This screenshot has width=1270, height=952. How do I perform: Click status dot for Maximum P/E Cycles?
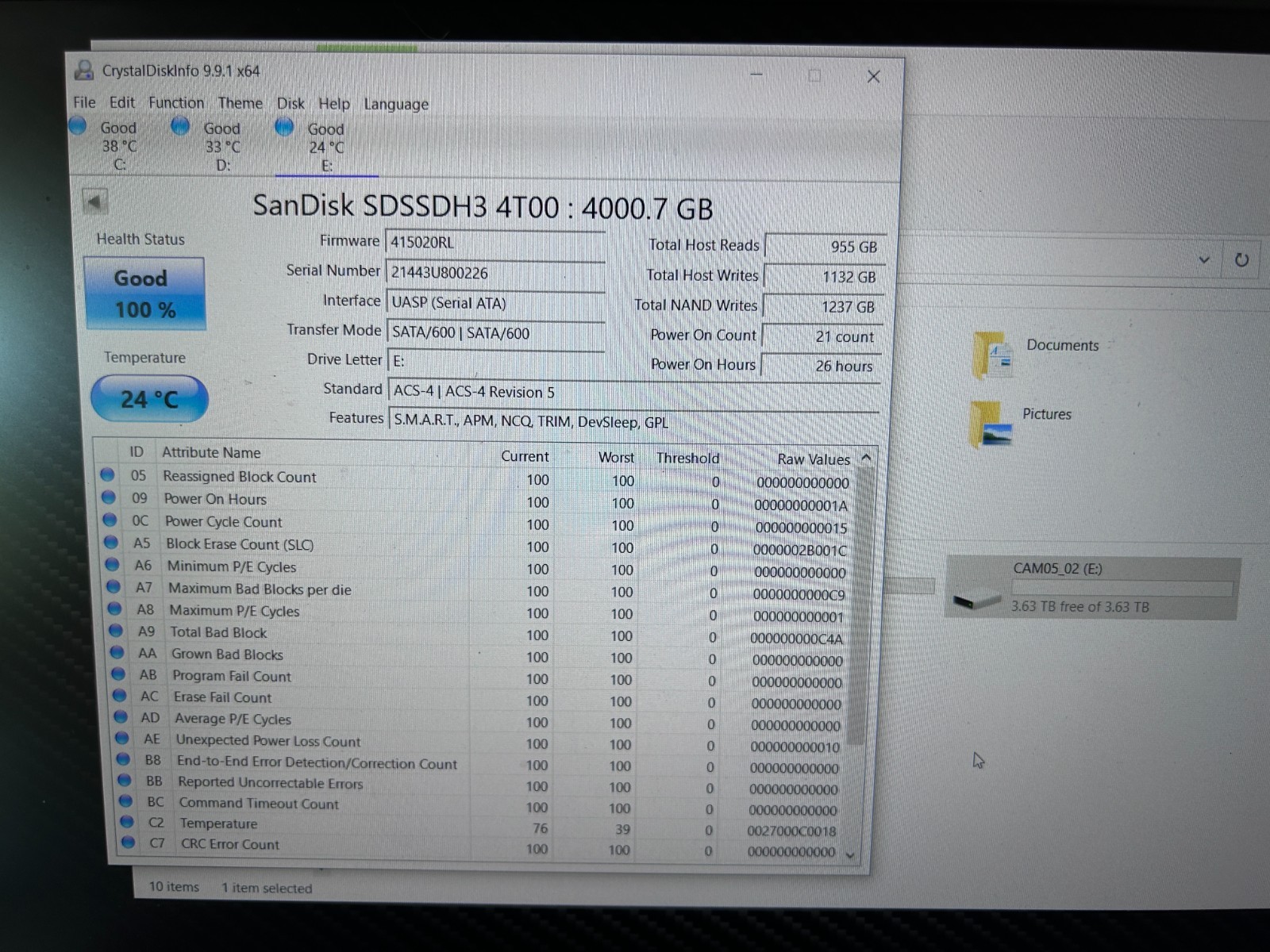click(x=114, y=608)
